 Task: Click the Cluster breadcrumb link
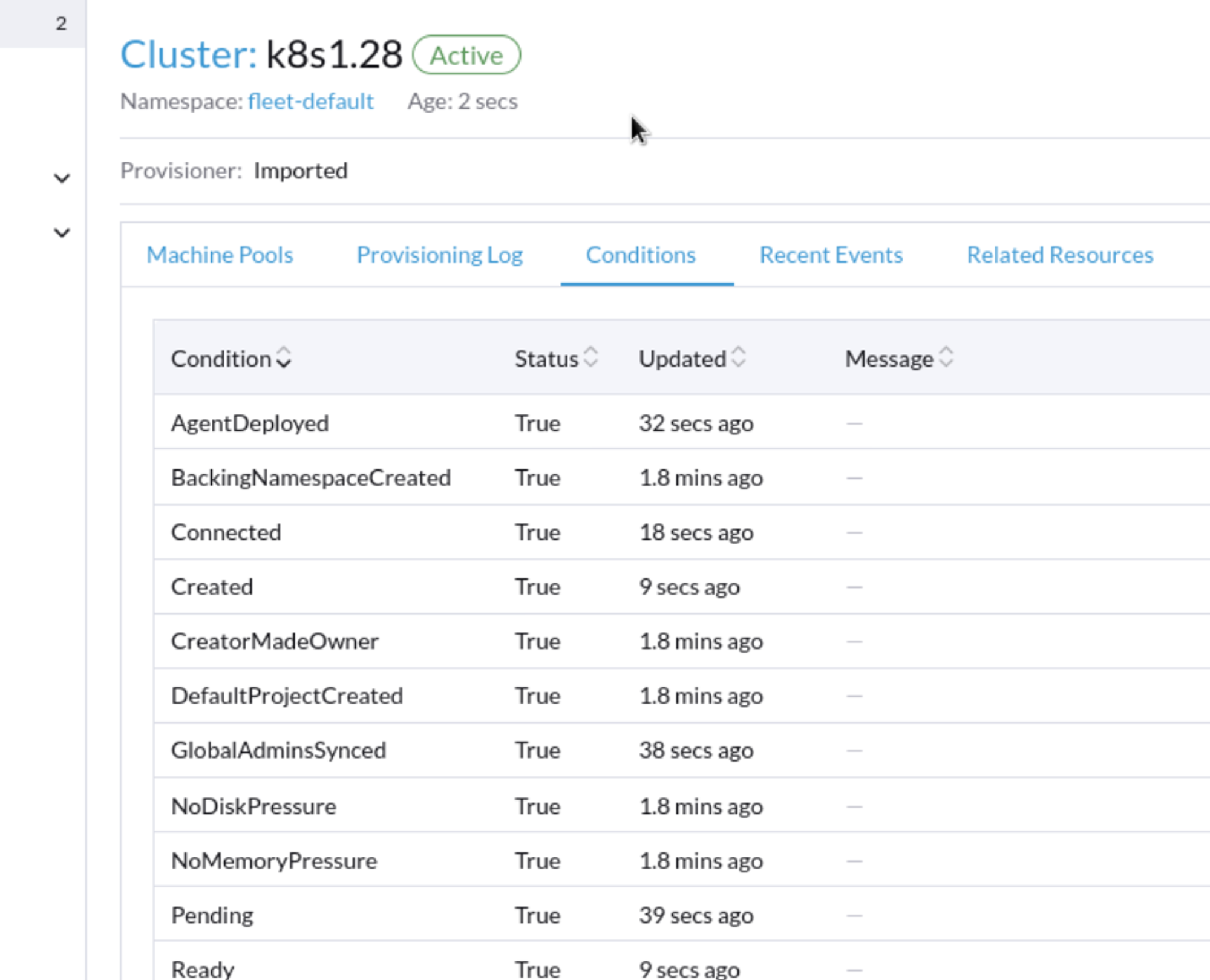pos(189,54)
